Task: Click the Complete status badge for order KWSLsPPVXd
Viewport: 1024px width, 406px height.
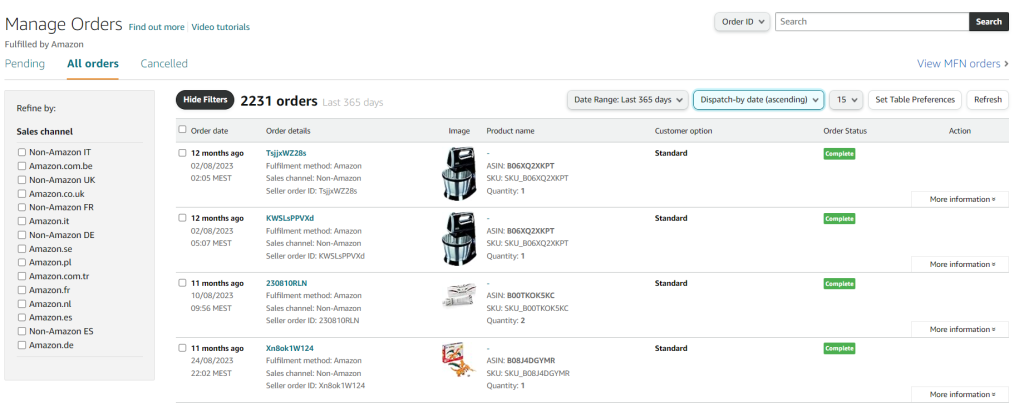Action: pyautogui.click(x=839, y=218)
